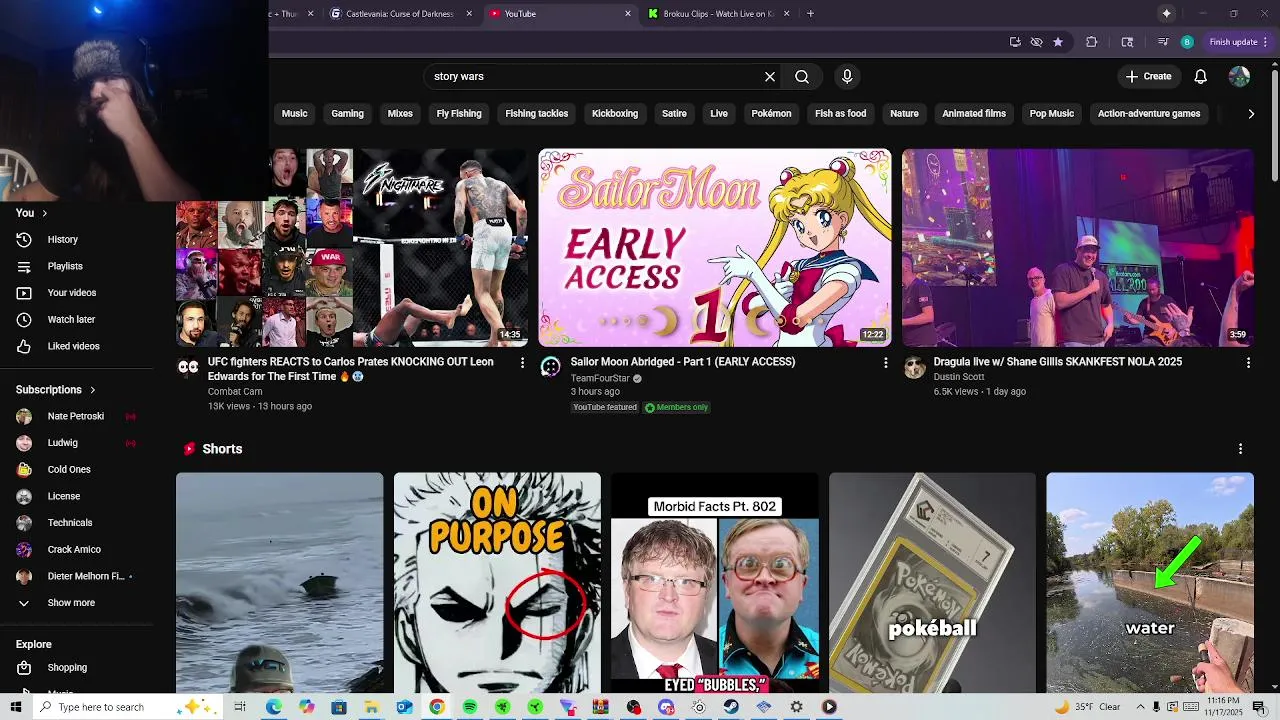Open the Morbid Facts Pt. 802 Short

pyautogui.click(x=715, y=583)
